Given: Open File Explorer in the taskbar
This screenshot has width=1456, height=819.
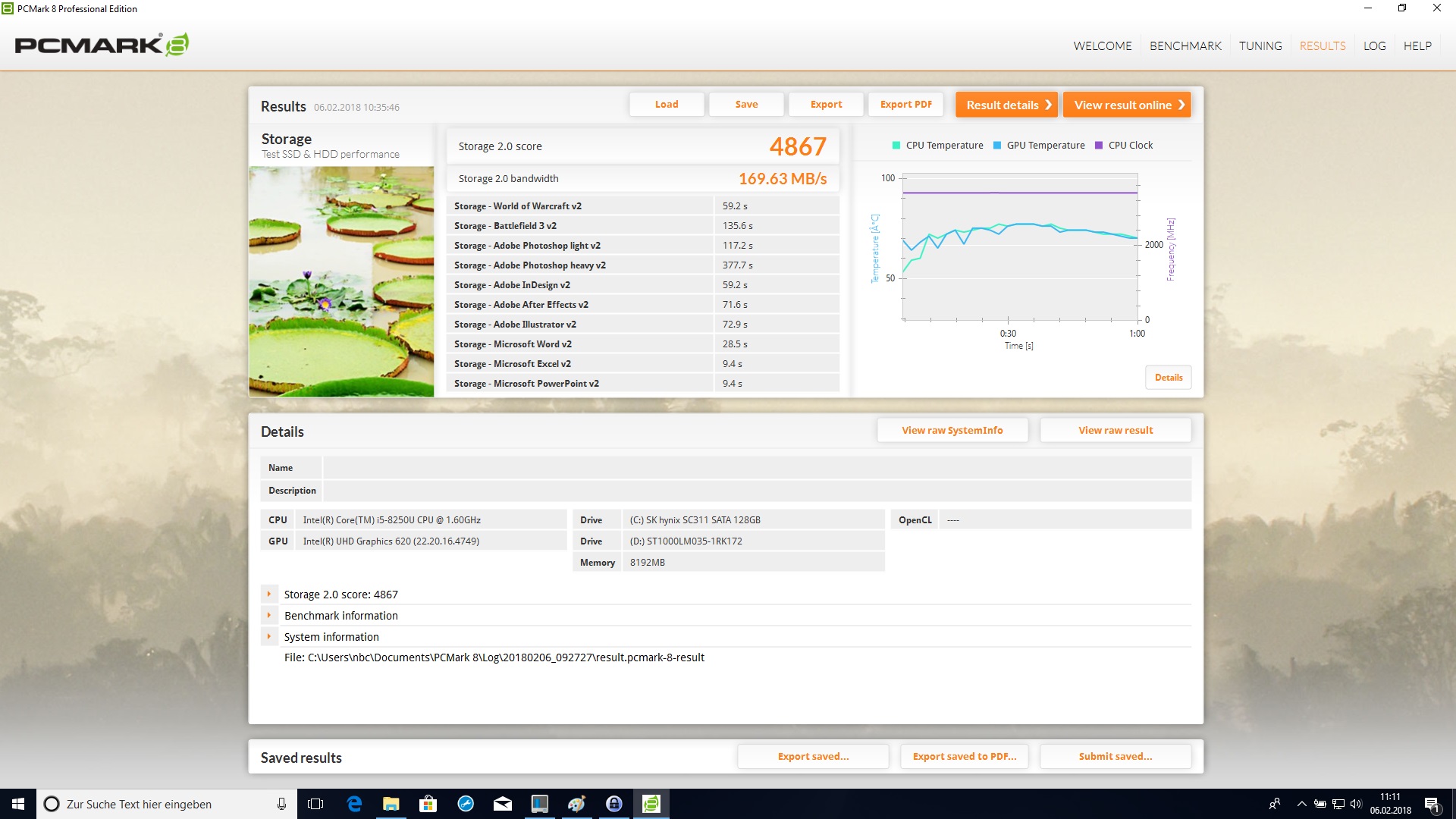Looking at the screenshot, I should (391, 804).
